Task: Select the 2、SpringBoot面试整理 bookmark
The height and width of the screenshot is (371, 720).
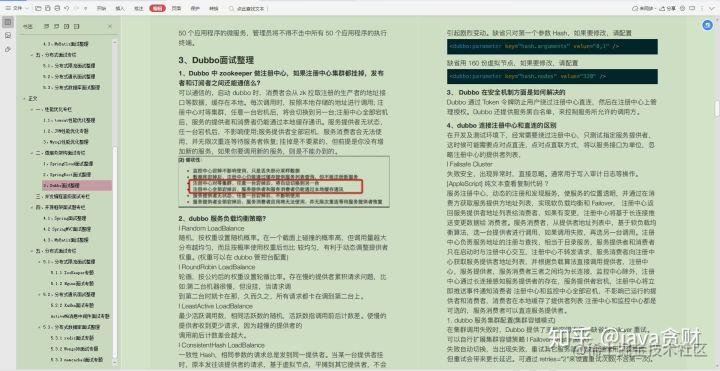Action: pyautogui.click(x=68, y=174)
